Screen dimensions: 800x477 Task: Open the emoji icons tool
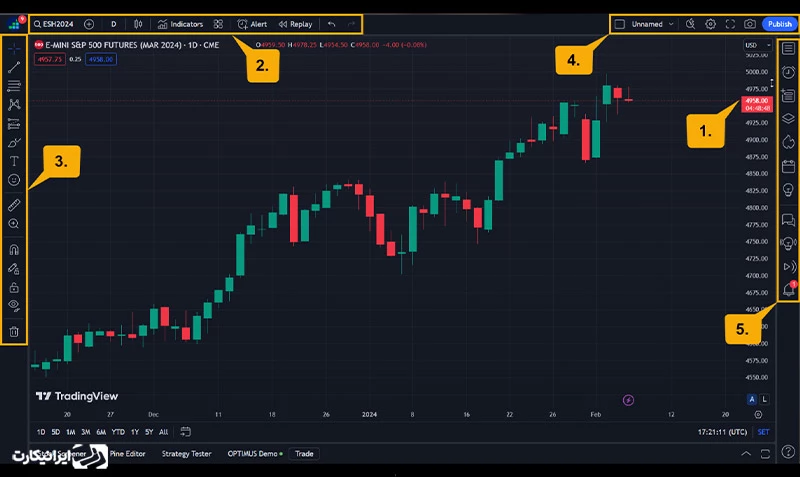pyautogui.click(x=14, y=180)
